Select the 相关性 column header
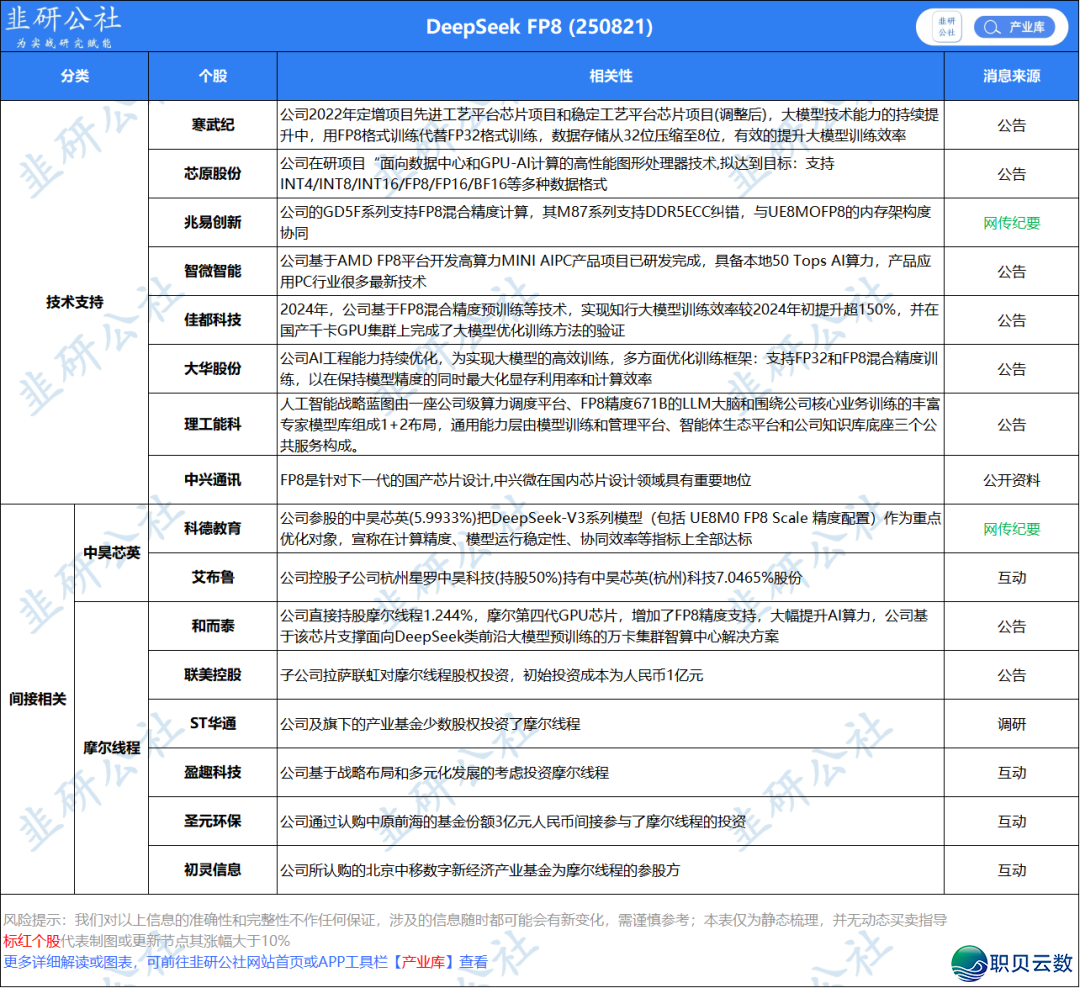 pyautogui.click(x=610, y=76)
